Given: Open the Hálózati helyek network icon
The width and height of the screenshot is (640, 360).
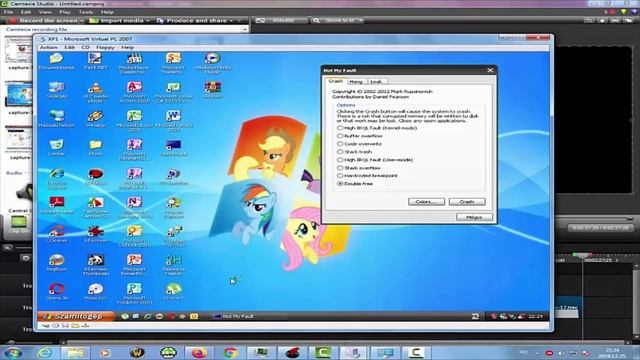Looking at the screenshot, I should (56, 119).
